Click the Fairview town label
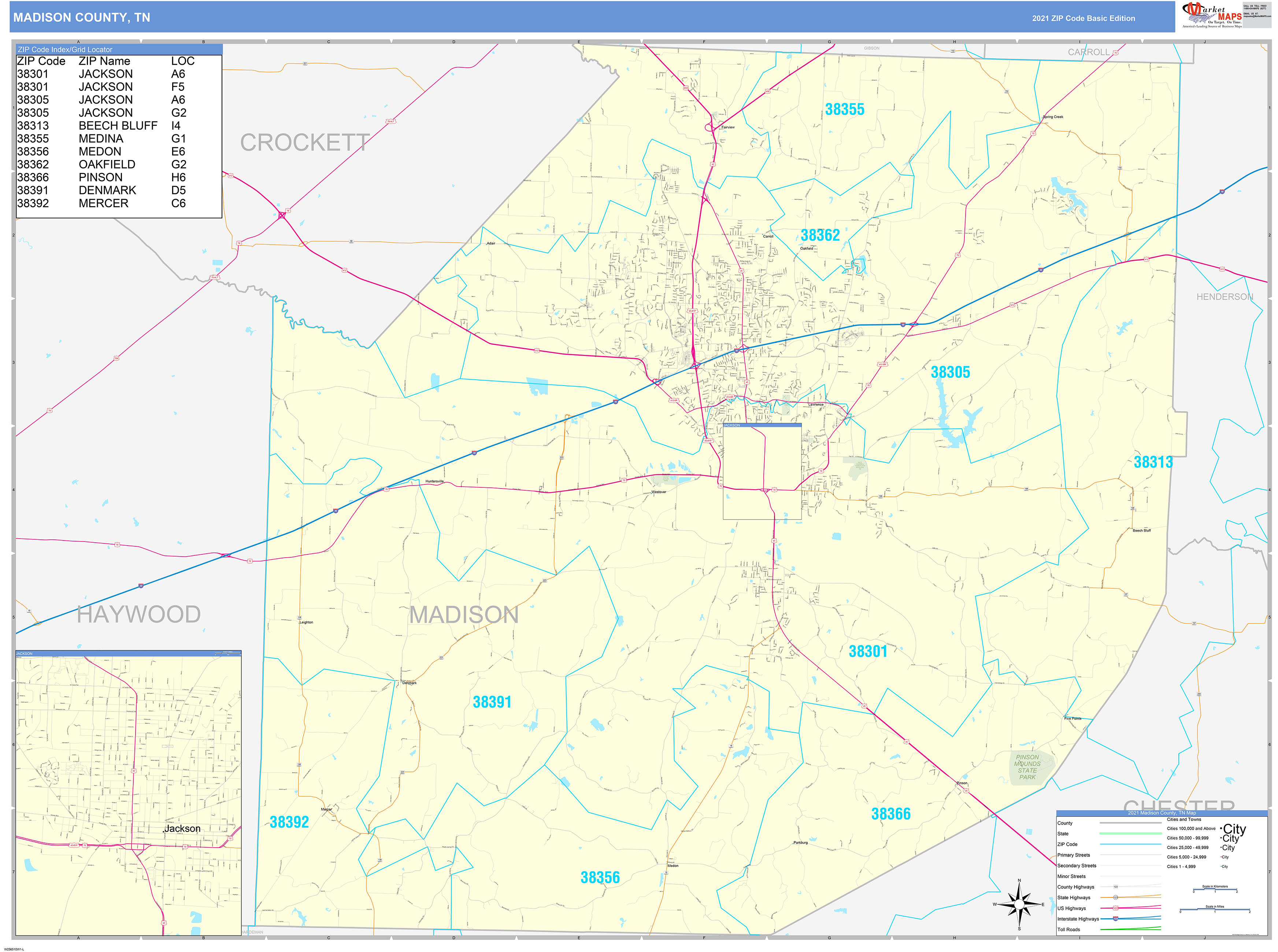 (728, 127)
